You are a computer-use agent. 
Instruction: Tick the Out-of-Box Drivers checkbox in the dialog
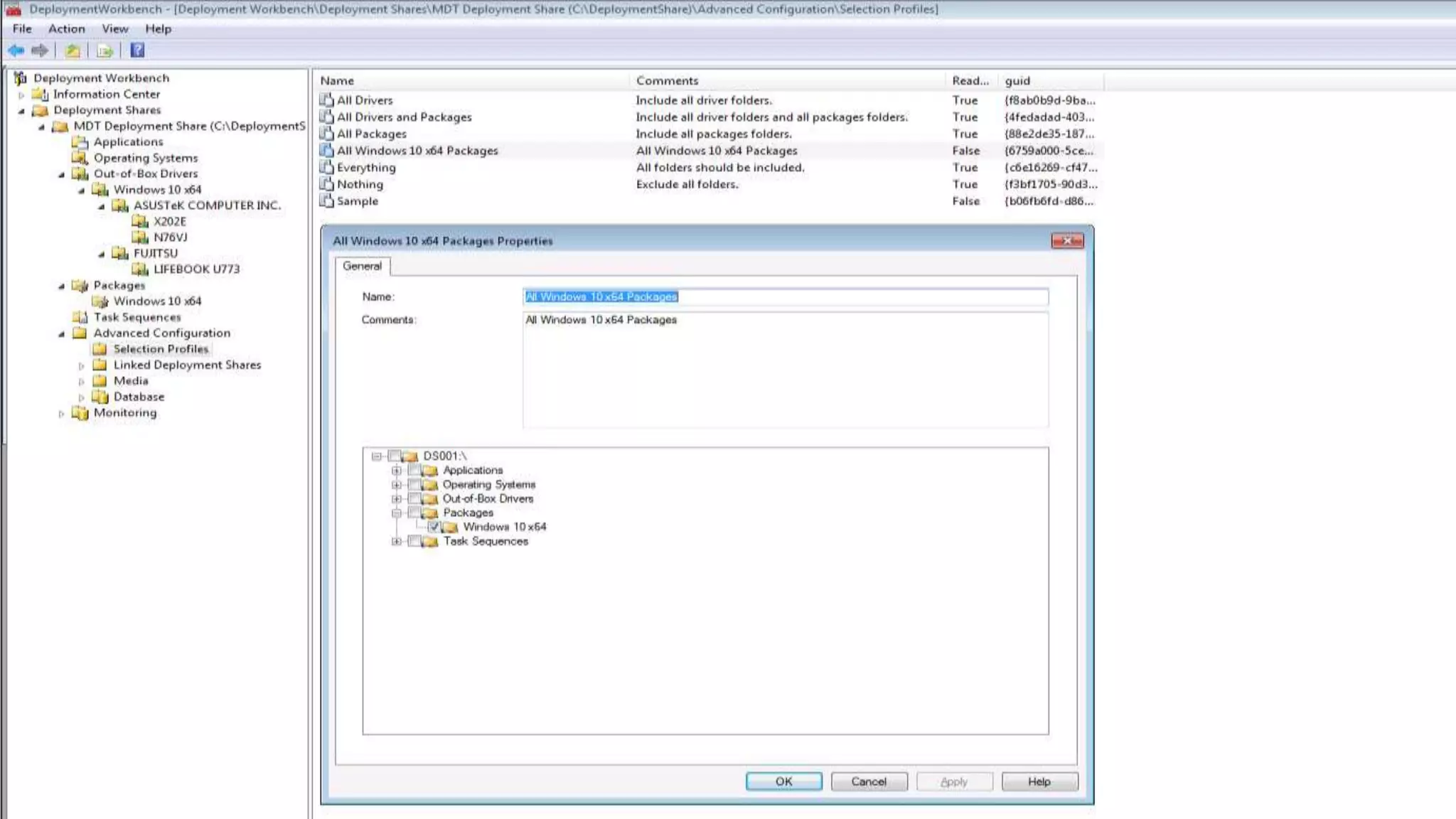(x=414, y=499)
